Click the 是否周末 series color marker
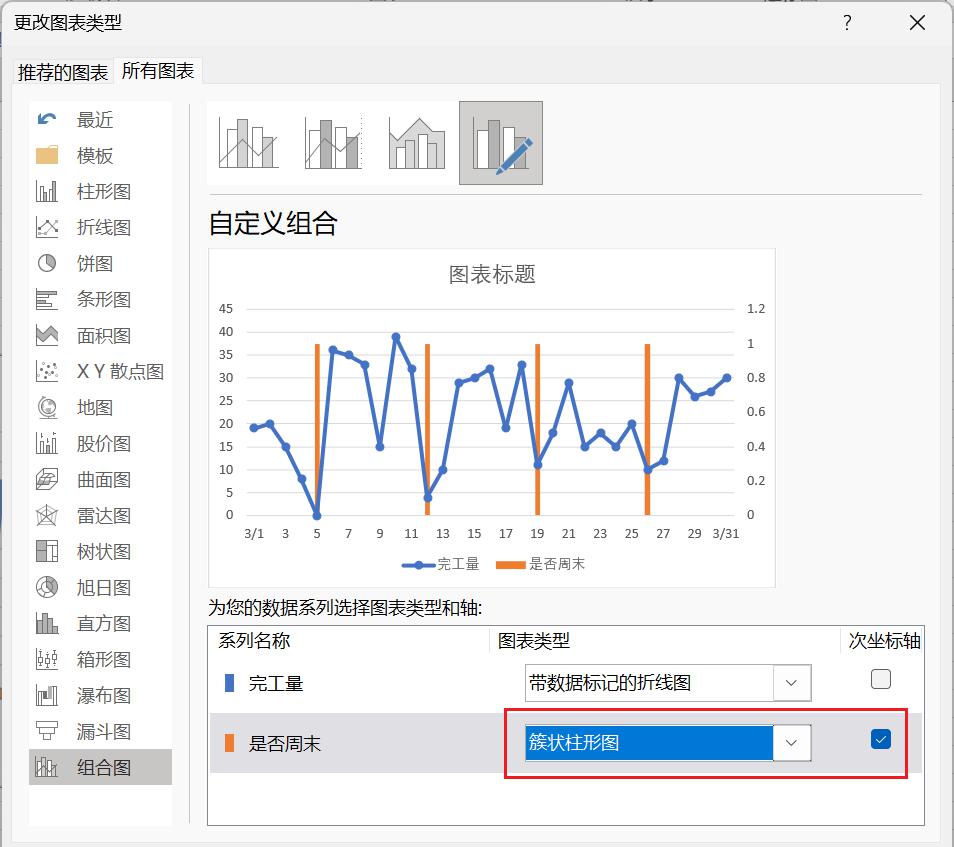Image resolution: width=954 pixels, height=847 pixels. coord(229,743)
